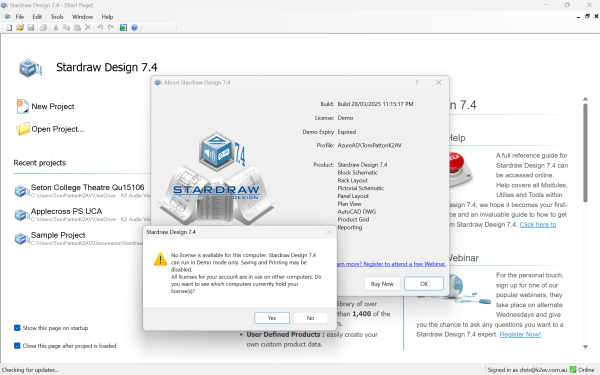Click the Undo arrow toolbar icon
Viewport: 600px width, 375px height.
tap(100, 28)
